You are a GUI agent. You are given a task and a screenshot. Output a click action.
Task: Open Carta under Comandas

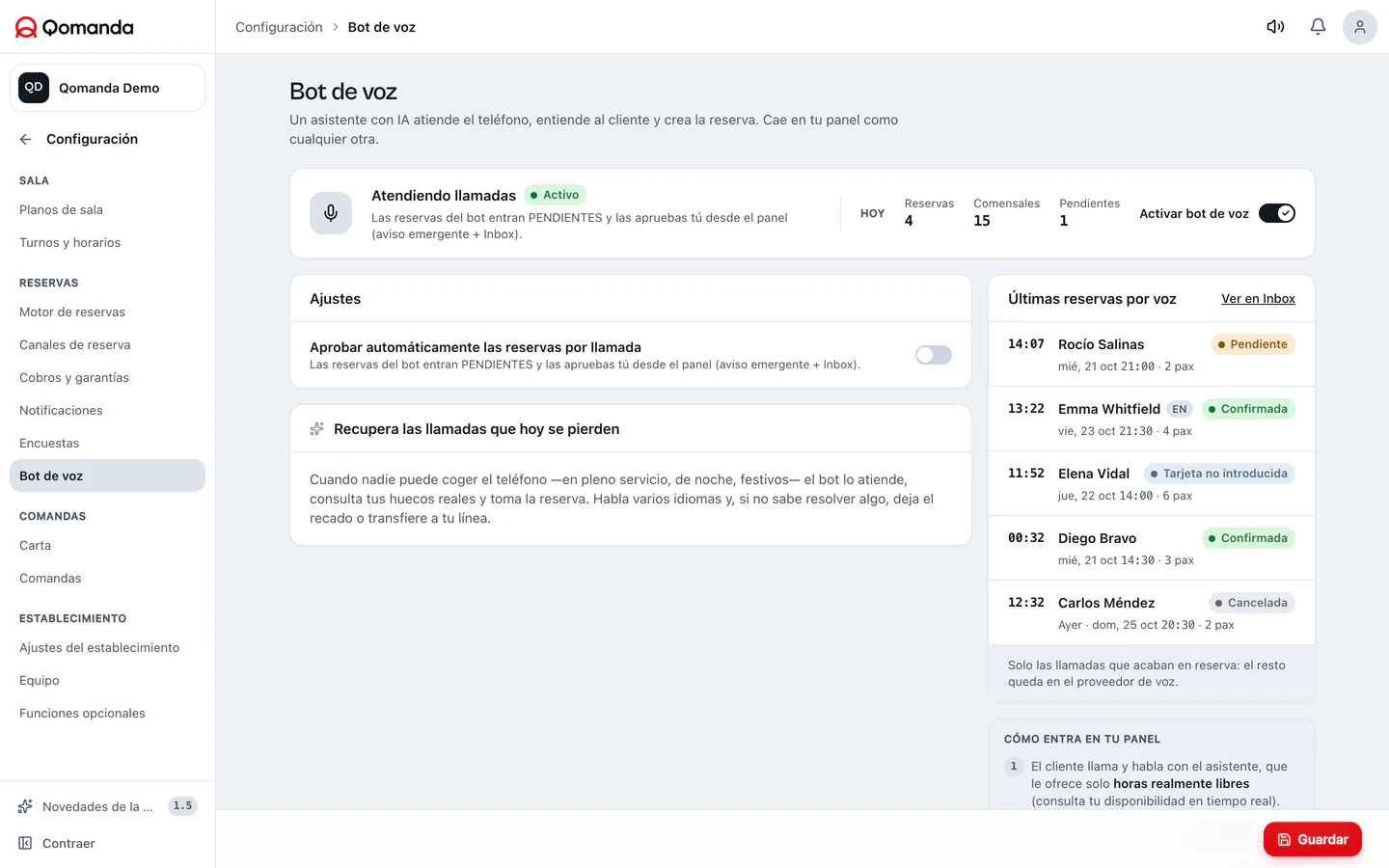[107, 546]
